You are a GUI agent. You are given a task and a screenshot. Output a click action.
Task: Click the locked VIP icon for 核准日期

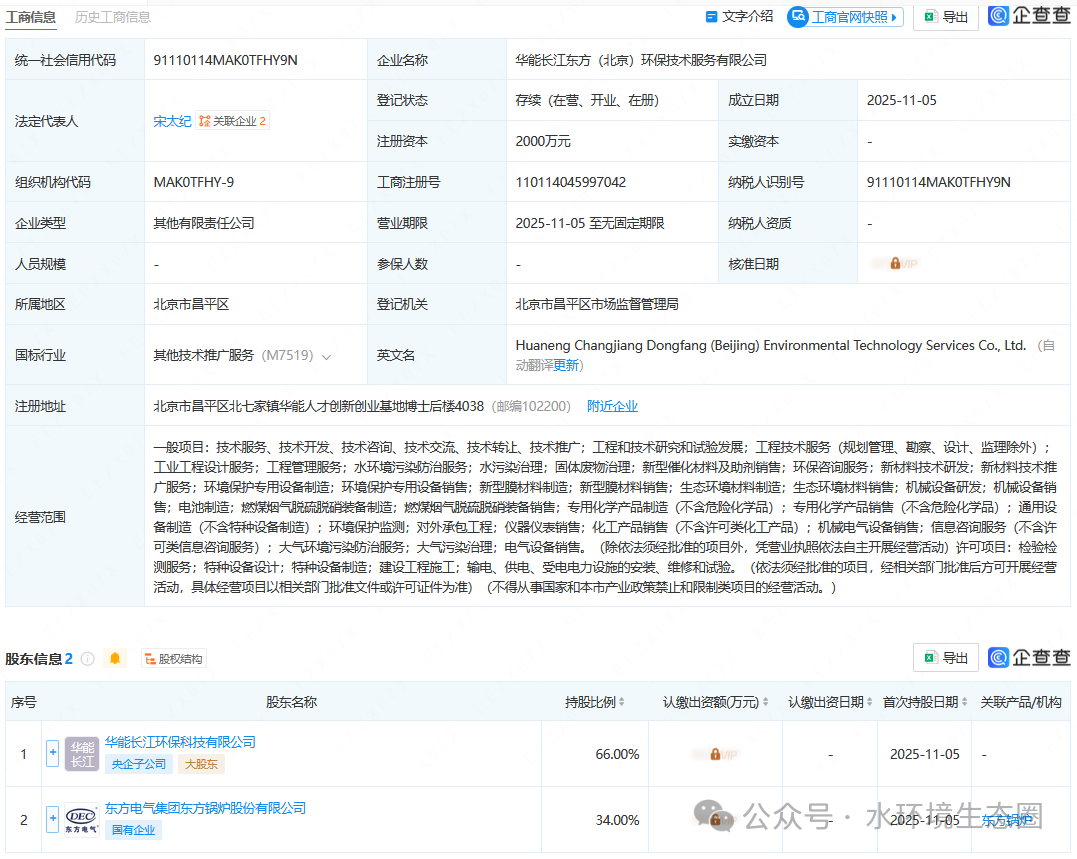point(895,264)
